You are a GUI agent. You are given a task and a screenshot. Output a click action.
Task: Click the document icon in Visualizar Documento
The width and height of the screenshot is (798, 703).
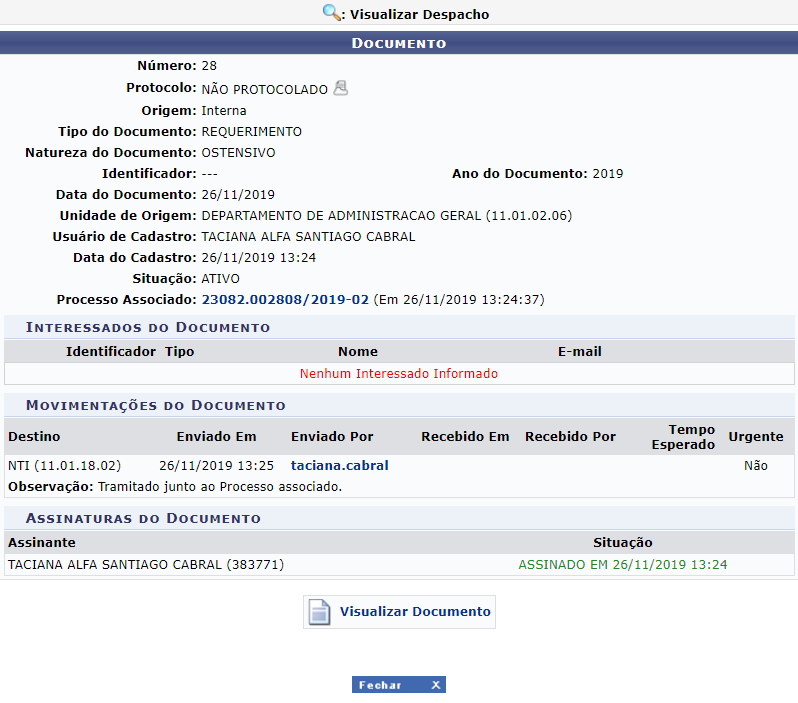pyautogui.click(x=320, y=611)
